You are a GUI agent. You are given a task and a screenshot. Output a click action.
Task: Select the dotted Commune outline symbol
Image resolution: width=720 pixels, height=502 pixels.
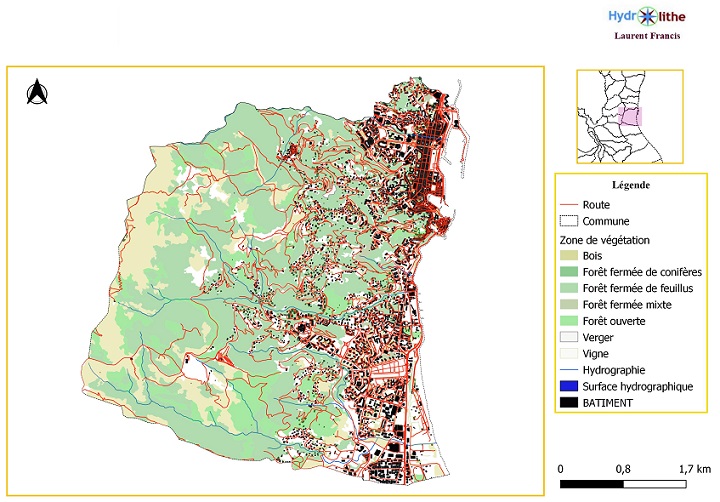569,221
